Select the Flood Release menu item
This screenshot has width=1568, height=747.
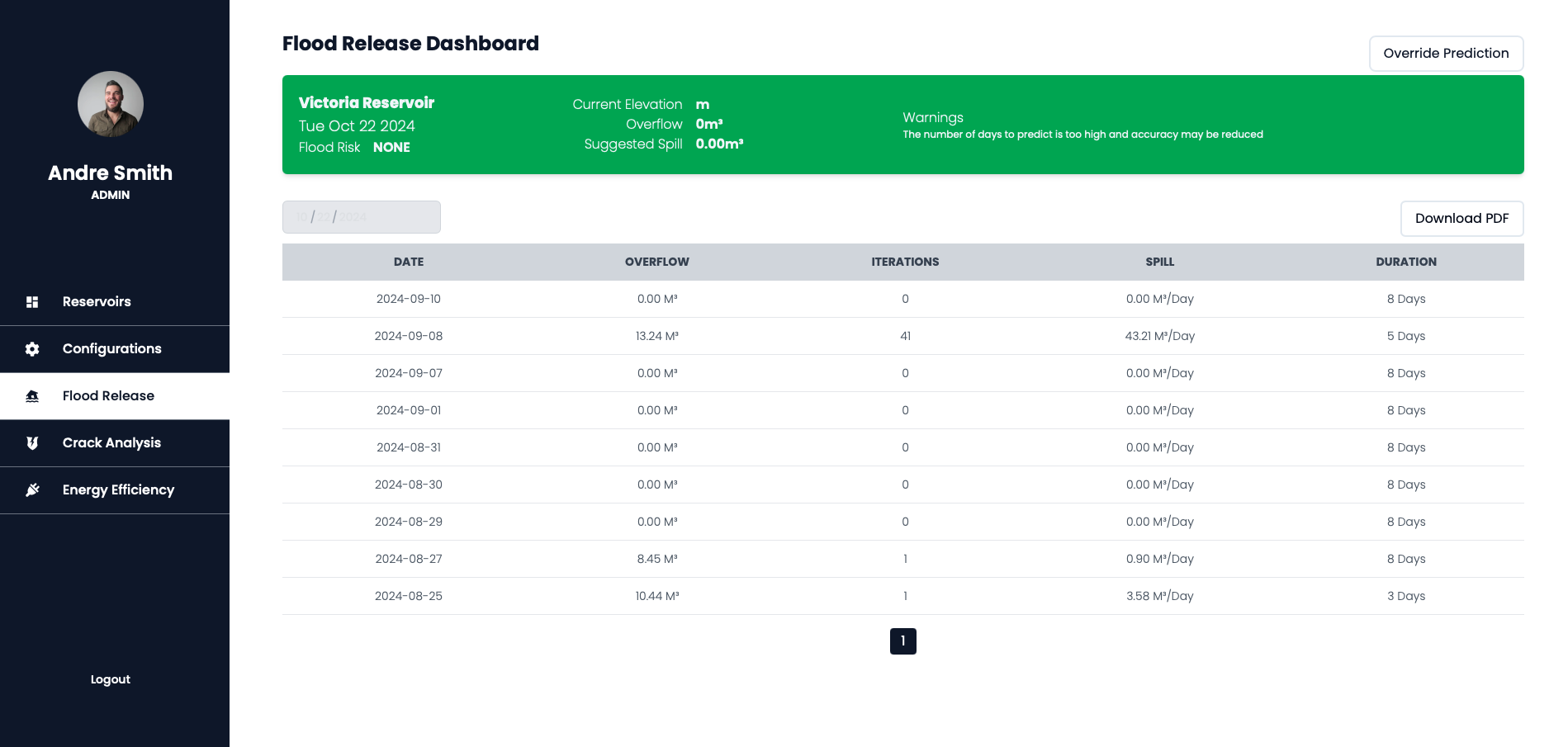coord(115,396)
